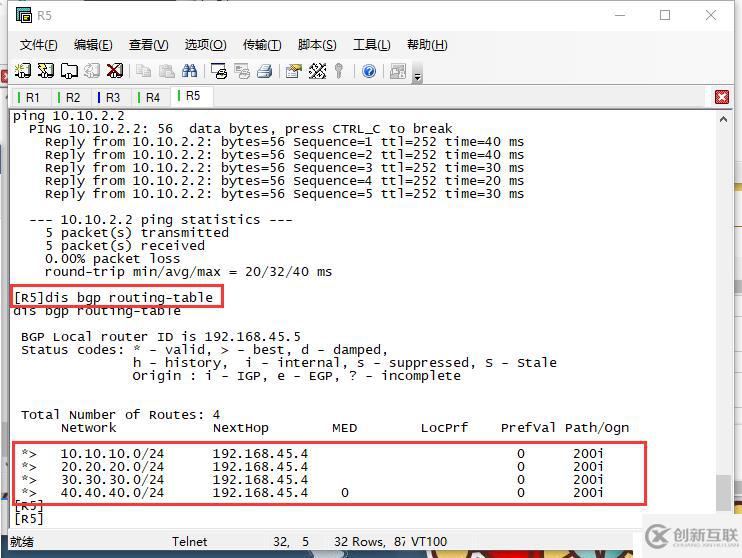This screenshot has height=558, width=742.
Task: Close the active tab with red X
Action: tap(722, 97)
